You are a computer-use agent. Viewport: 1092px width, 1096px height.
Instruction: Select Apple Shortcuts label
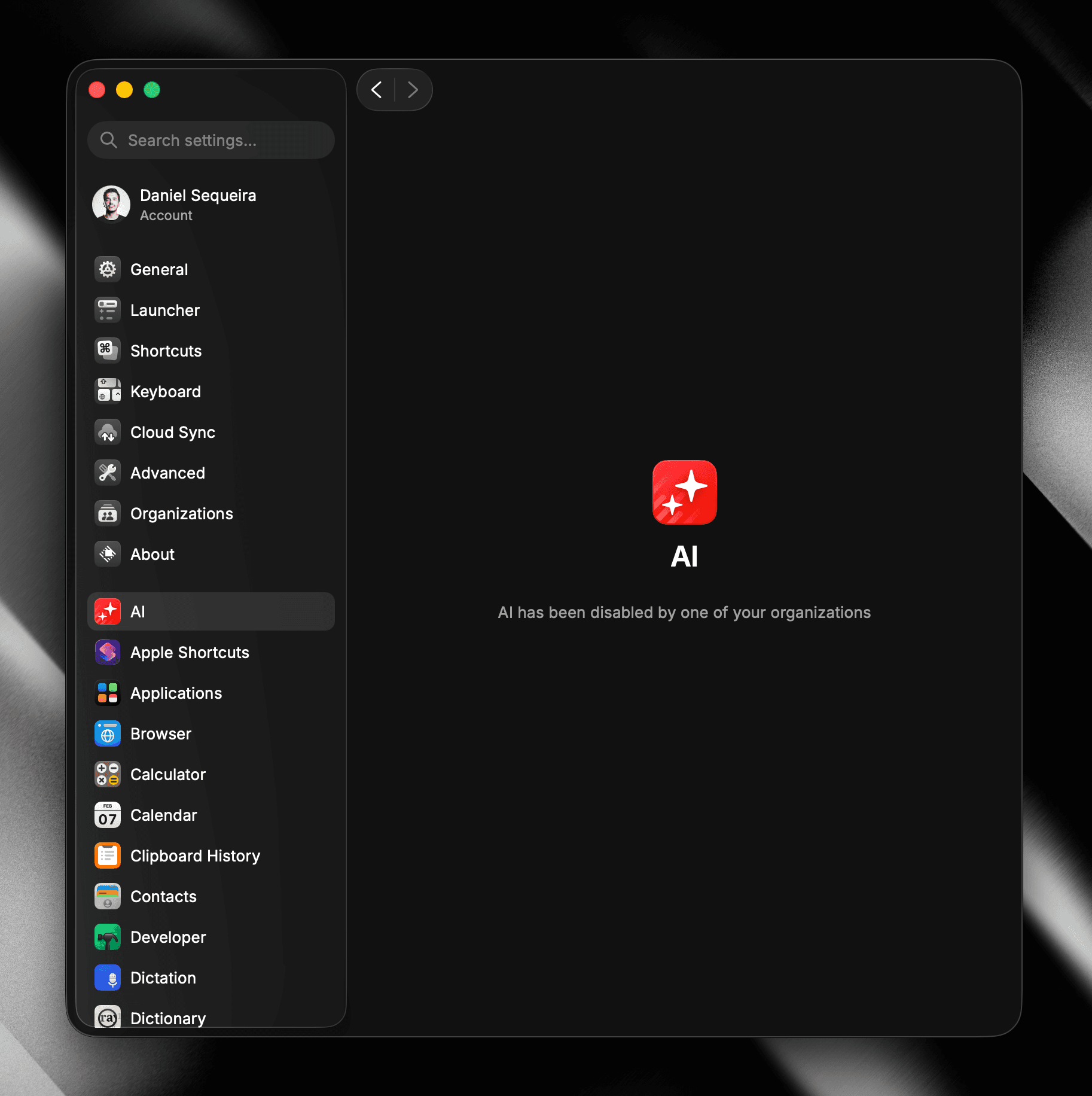tap(190, 653)
